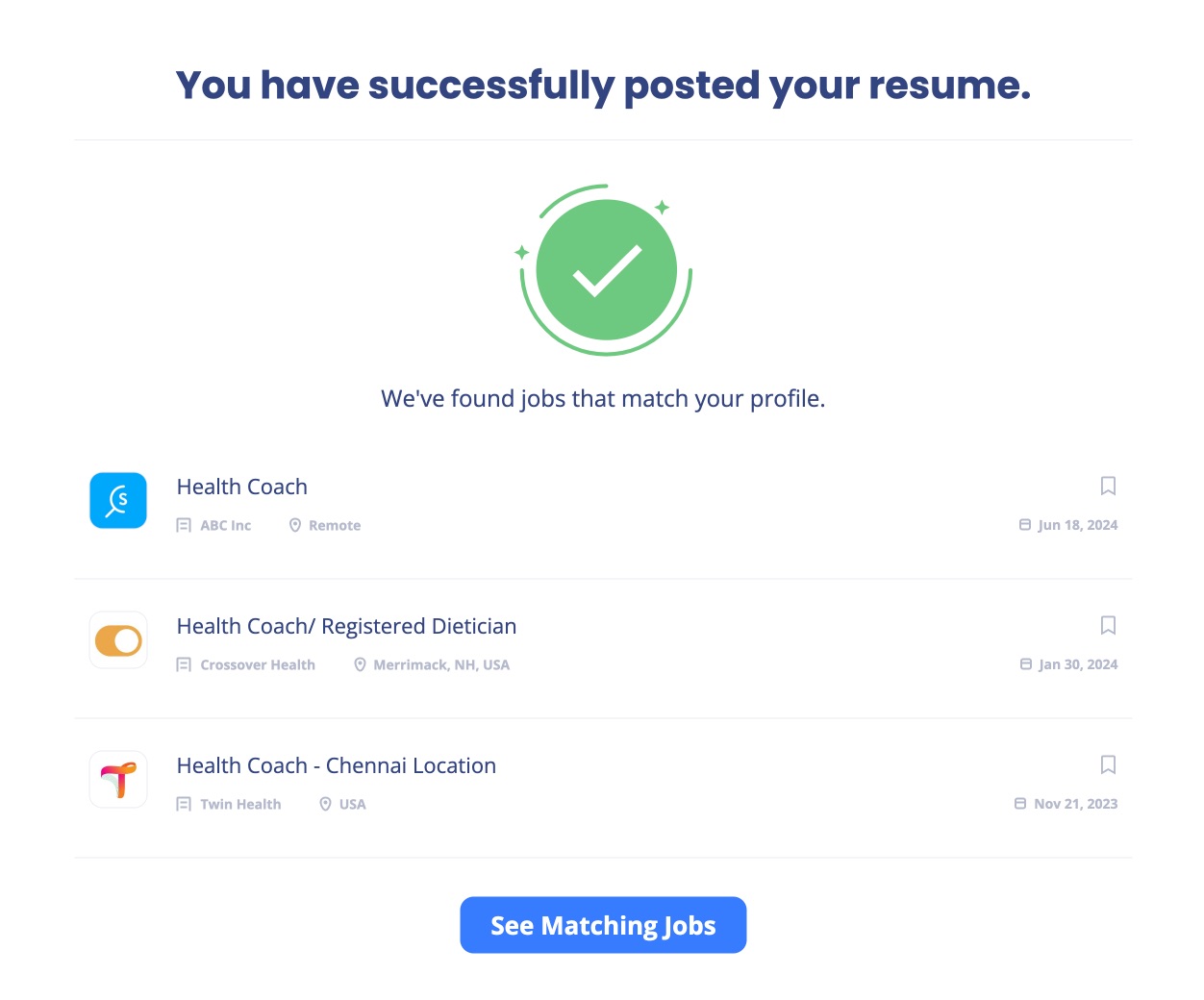Click the ABC Inc company logo

[117, 500]
